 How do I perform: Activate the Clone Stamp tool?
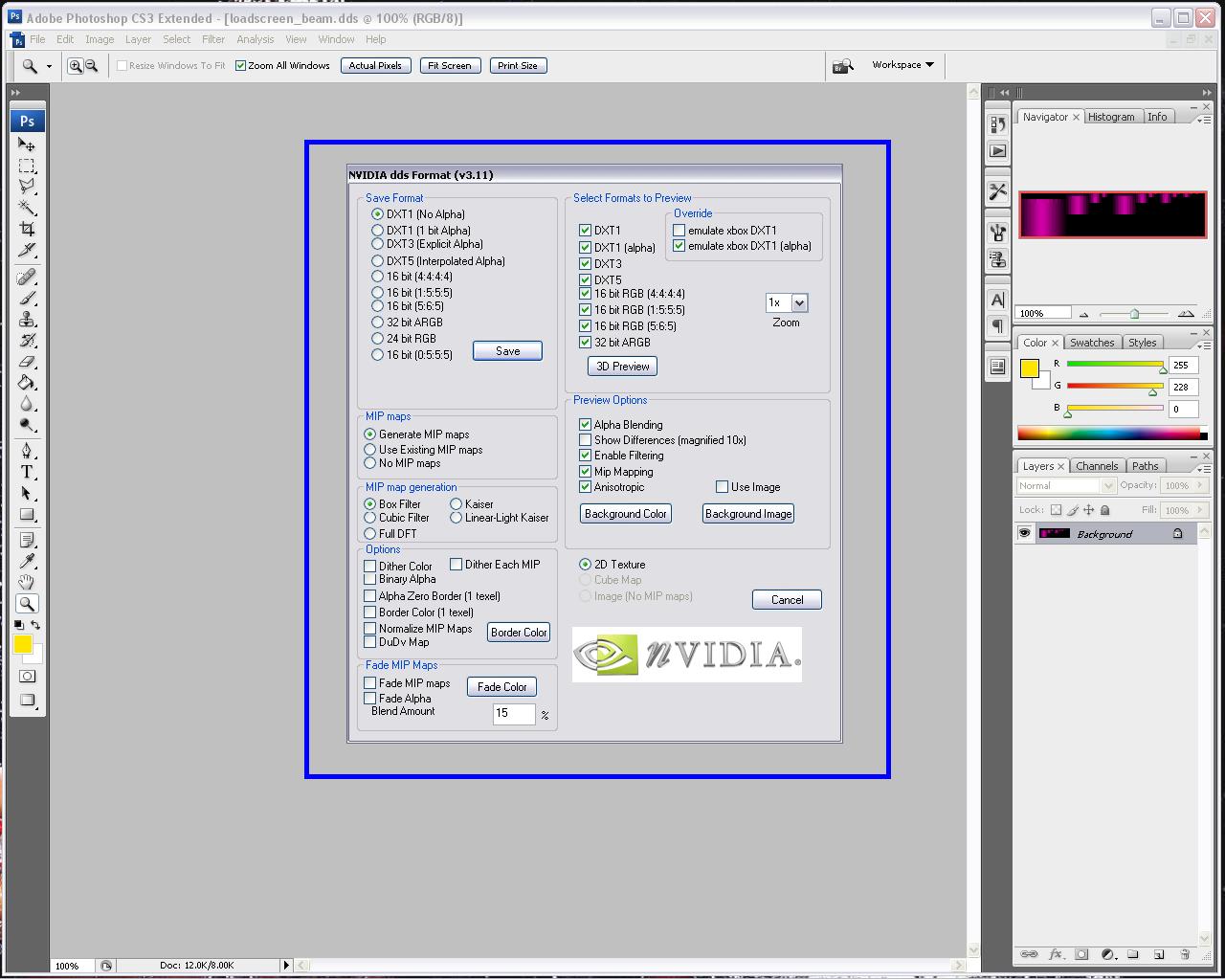tap(27, 320)
